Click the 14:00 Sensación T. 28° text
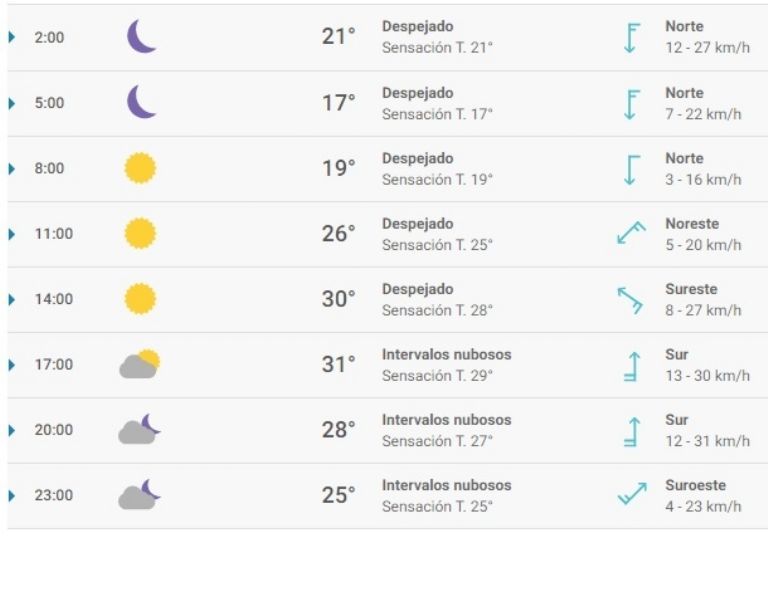This screenshot has height=596, width=768. [437, 310]
